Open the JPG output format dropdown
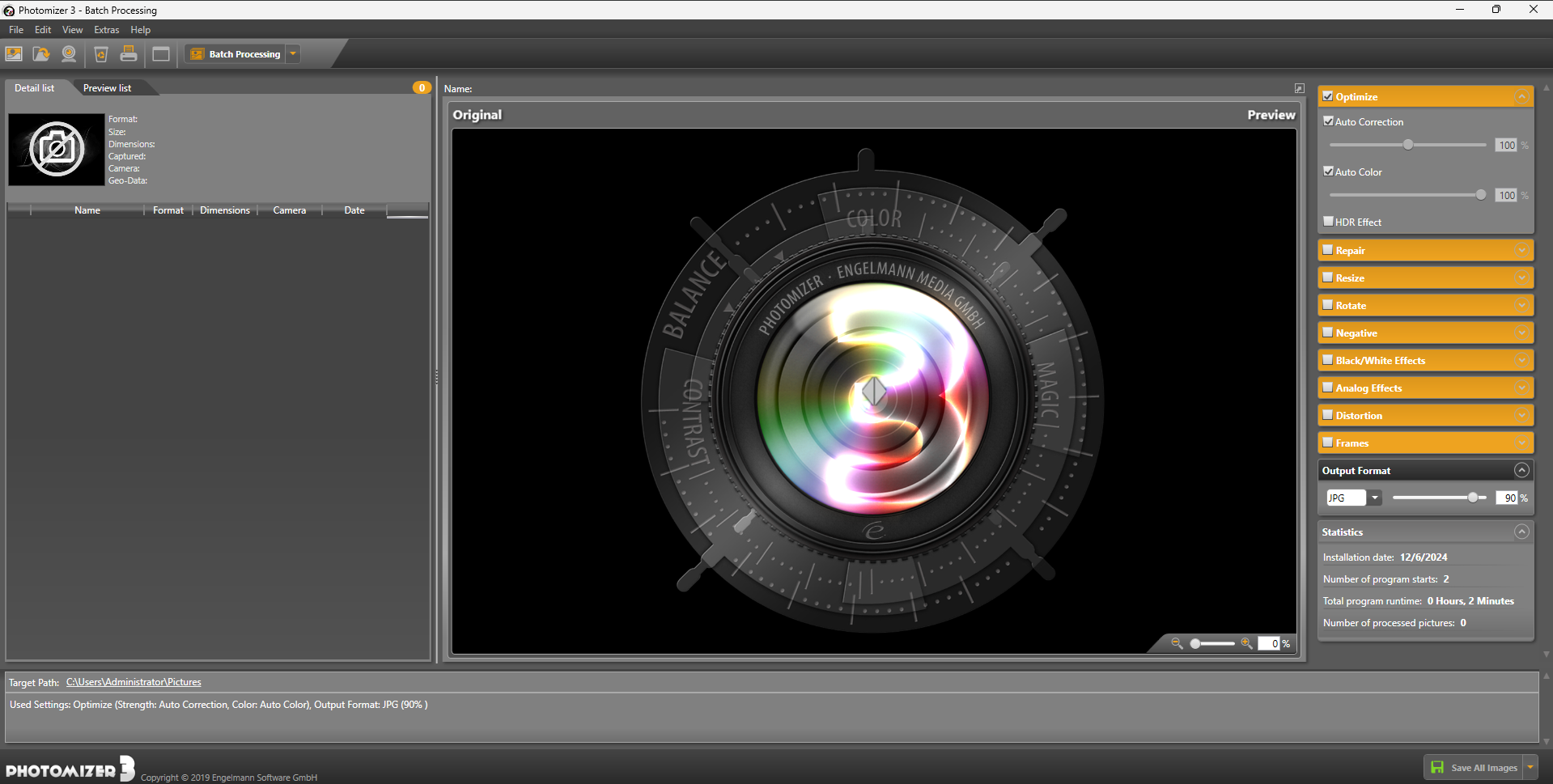The image size is (1553, 784). [1374, 498]
